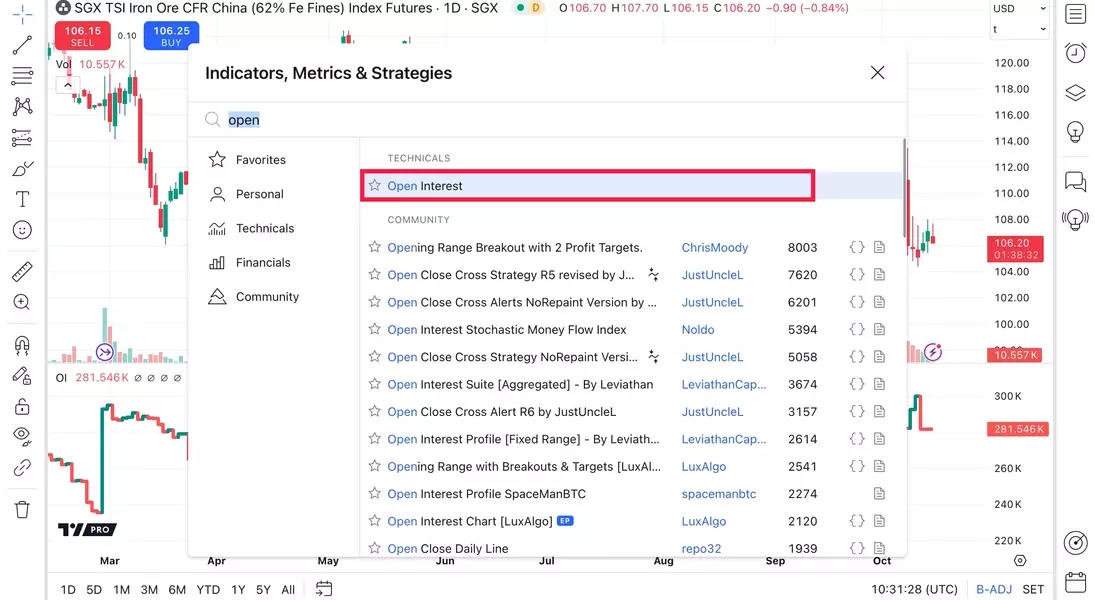The height and width of the screenshot is (600, 1095).
Task: Open the forecasting and measurement tools
Action: 22,138
